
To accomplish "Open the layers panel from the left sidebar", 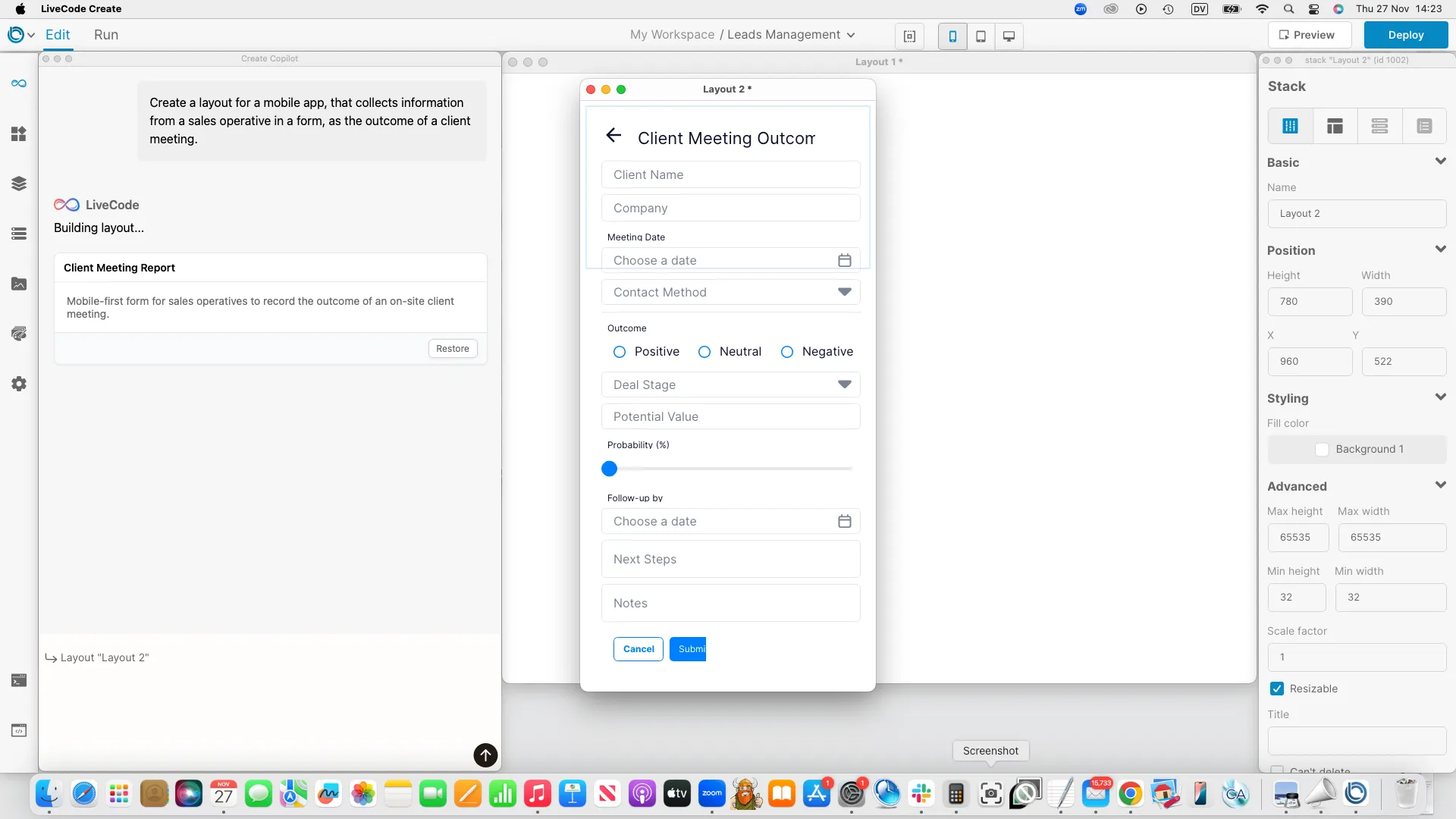I will pyautogui.click(x=18, y=184).
